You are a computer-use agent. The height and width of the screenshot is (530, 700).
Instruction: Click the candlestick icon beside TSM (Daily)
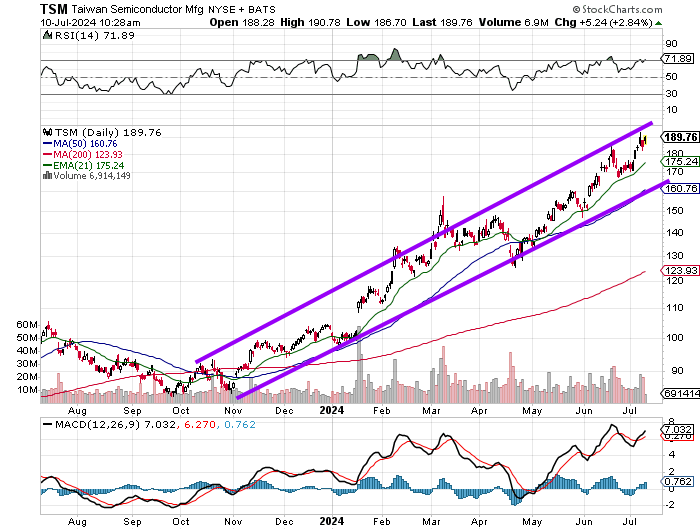tap(46, 131)
